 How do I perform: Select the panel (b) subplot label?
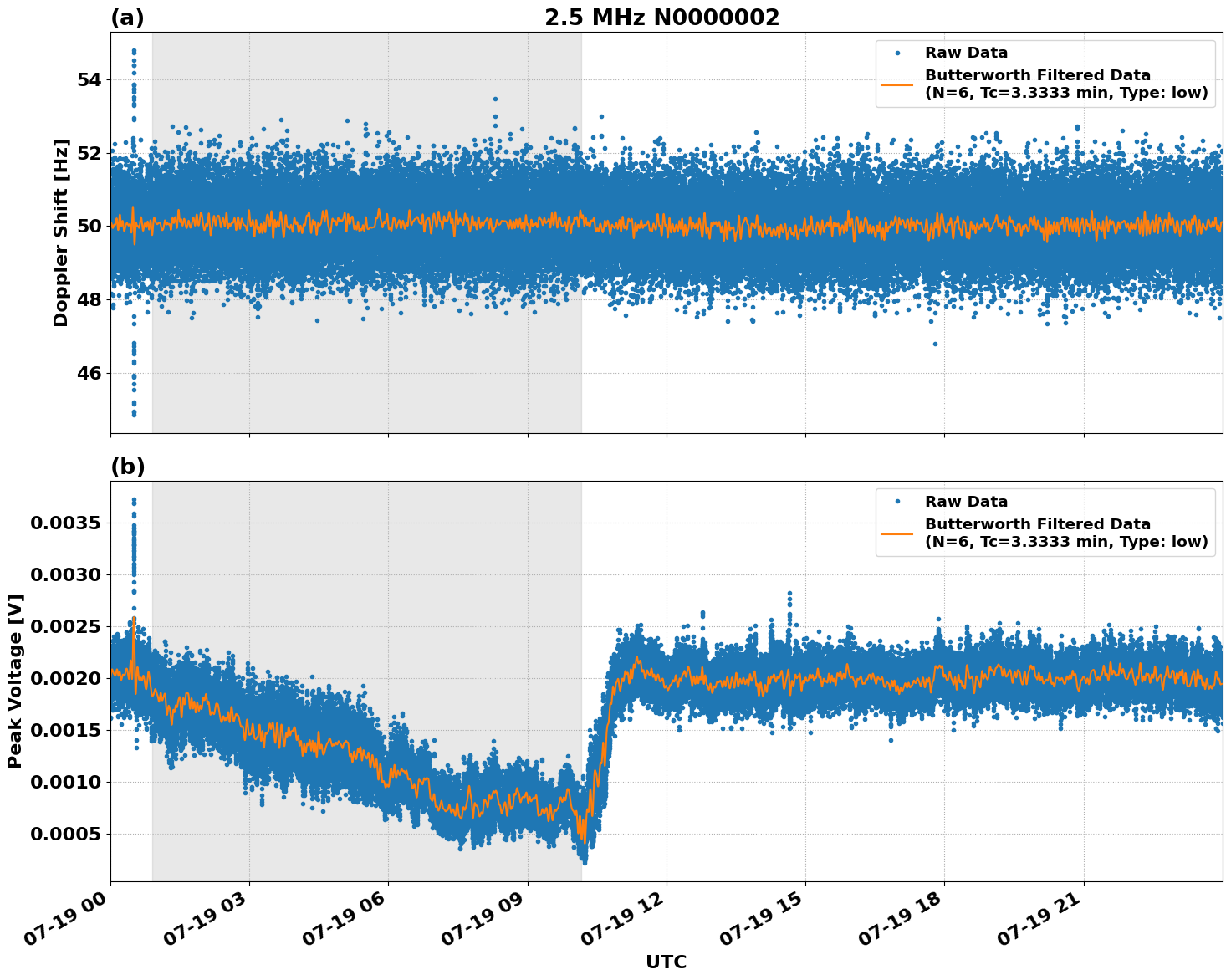[x=127, y=466]
